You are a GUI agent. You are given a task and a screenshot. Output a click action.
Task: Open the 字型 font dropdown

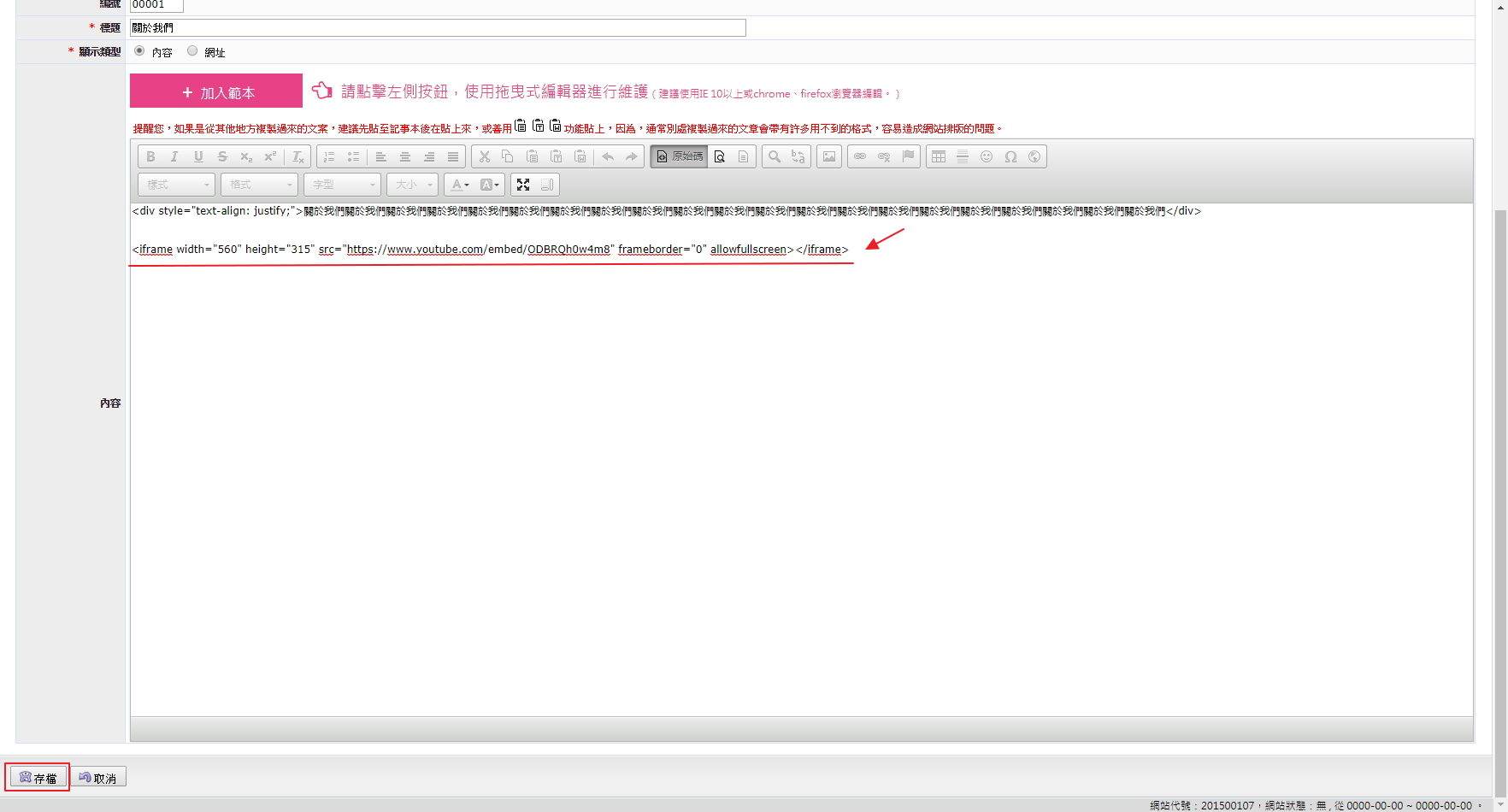pos(342,185)
